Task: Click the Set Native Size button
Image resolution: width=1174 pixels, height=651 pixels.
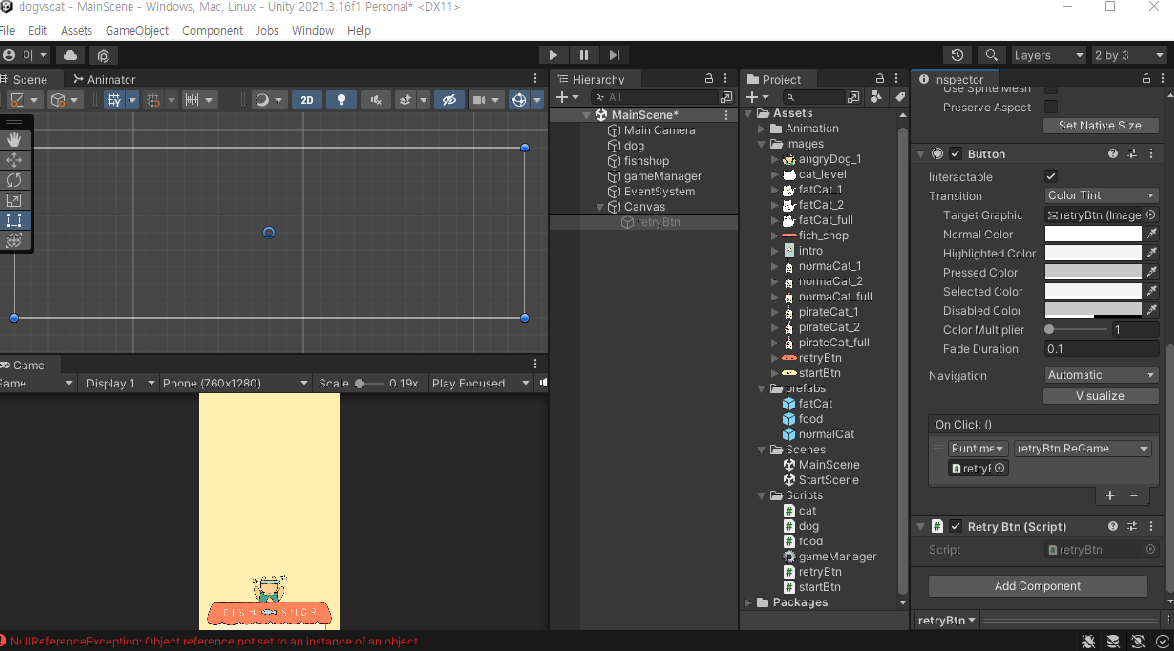Action: tap(1101, 125)
